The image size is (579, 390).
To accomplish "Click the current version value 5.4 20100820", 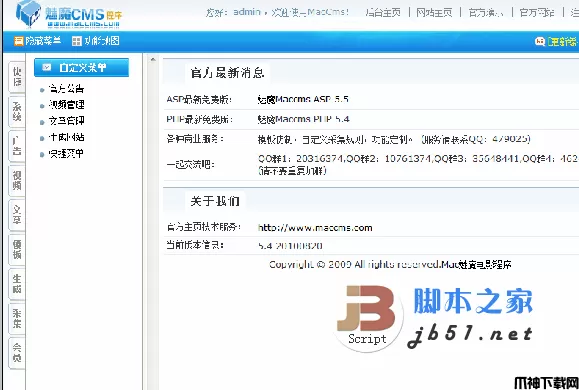I will click(x=290, y=246).
